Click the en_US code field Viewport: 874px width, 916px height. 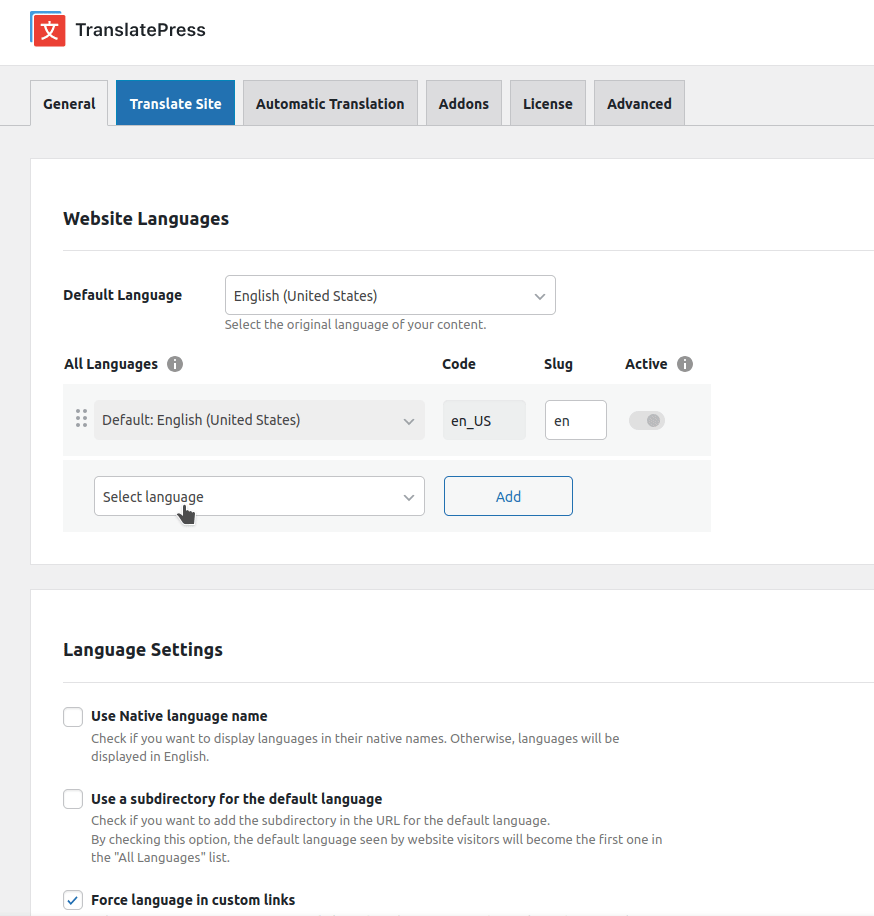(x=484, y=420)
